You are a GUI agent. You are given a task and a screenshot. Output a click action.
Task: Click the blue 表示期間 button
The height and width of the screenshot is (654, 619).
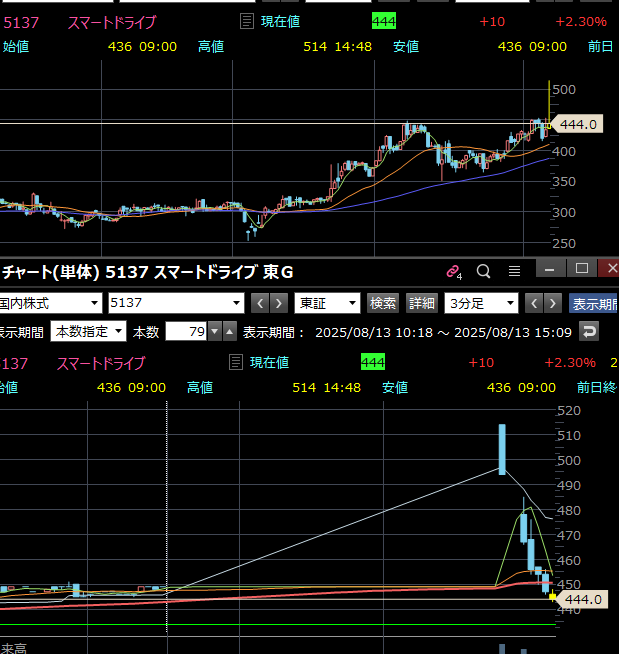coord(594,303)
